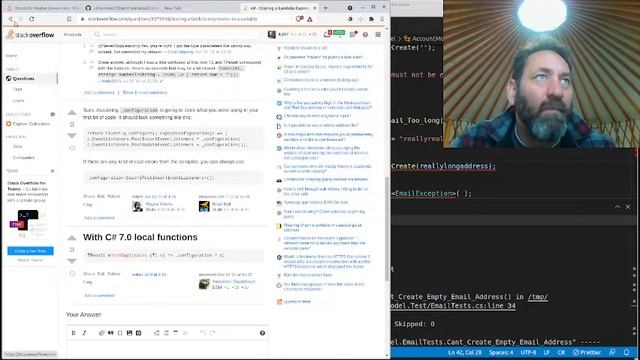Upvote the "With C# 7.0 local functions" answer
This screenshot has width=640, height=360.
coord(72,238)
